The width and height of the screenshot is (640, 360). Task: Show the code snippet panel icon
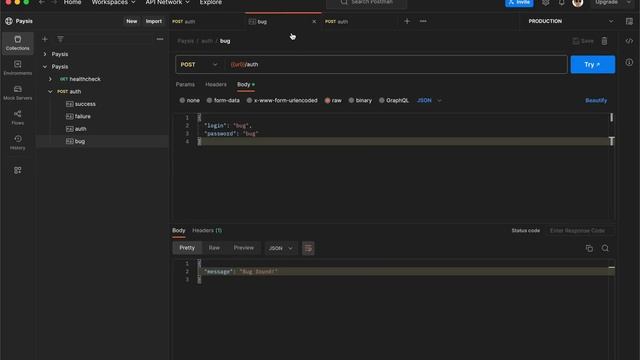tap(629, 41)
